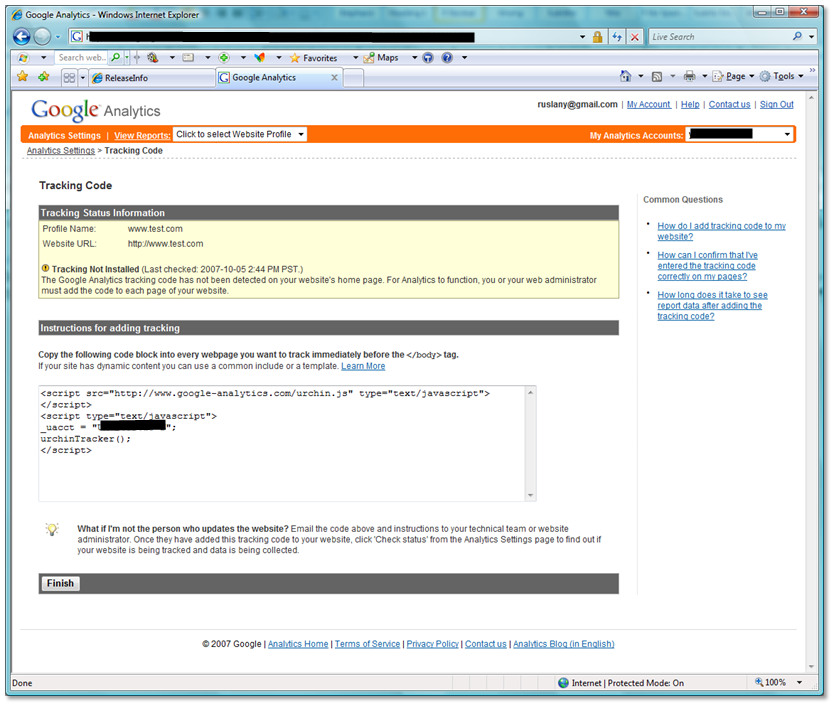Click the blue help question mark icon
This screenshot has width=835, height=707.
click(447, 57)
